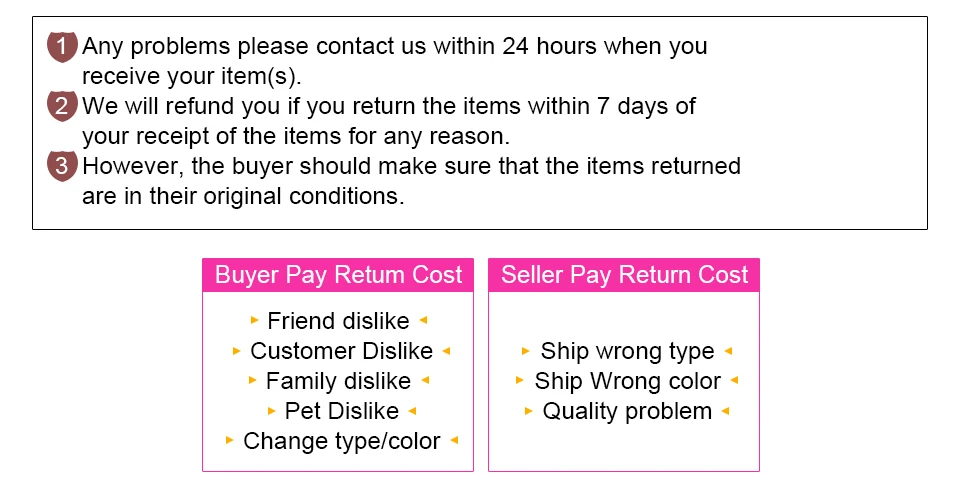Select the Buyer Pay Return Cost header
This screenshot has width=960, height=492.
tap(338, 275)
